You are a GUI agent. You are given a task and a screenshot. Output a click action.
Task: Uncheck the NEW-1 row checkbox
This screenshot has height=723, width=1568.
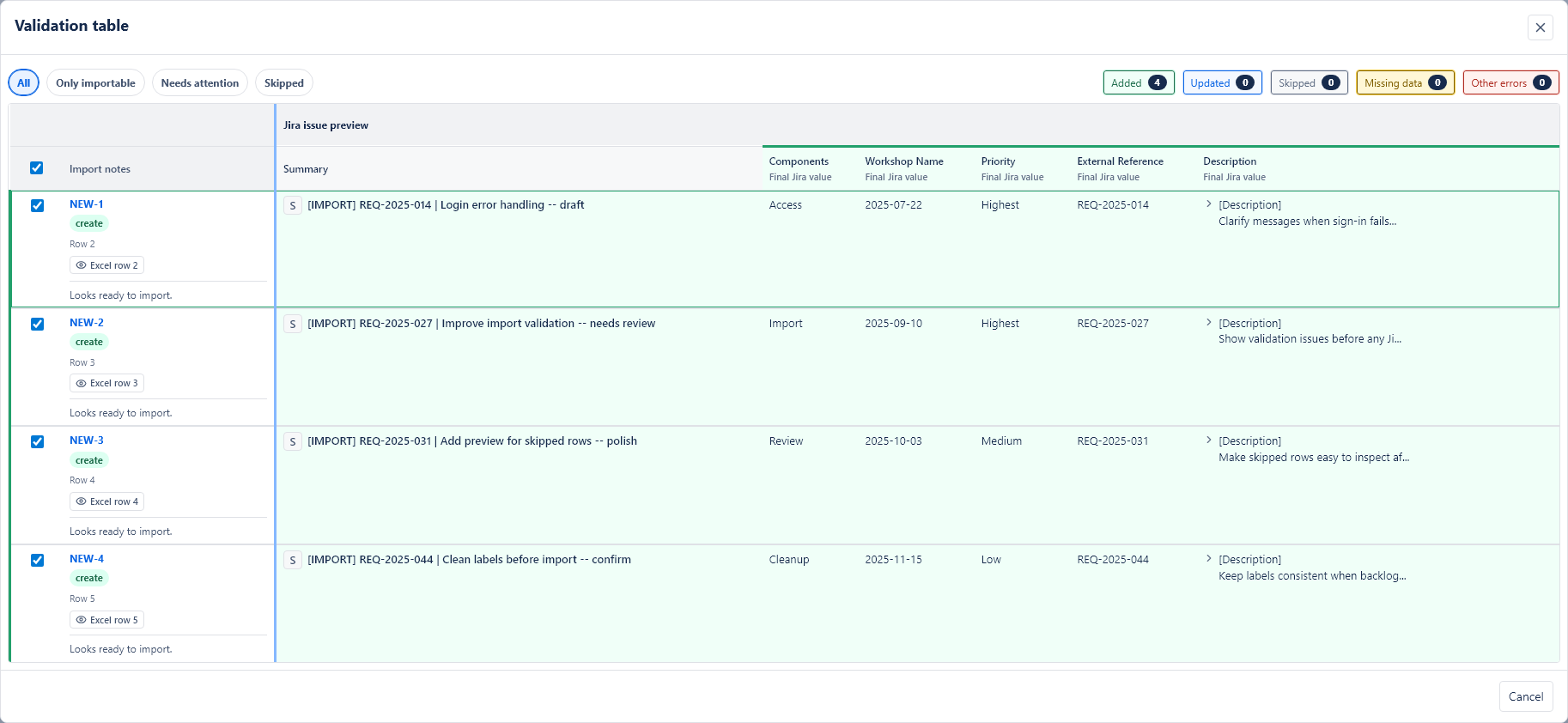(38, 205)
